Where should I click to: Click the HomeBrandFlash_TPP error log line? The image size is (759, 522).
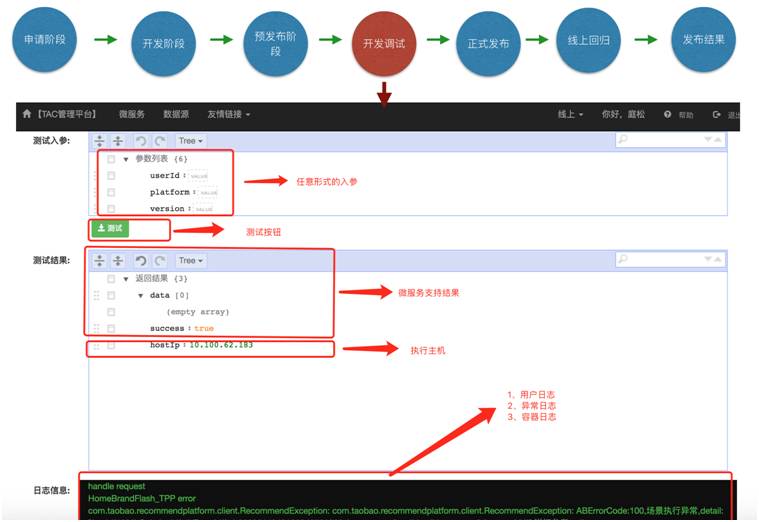(142, 498)
